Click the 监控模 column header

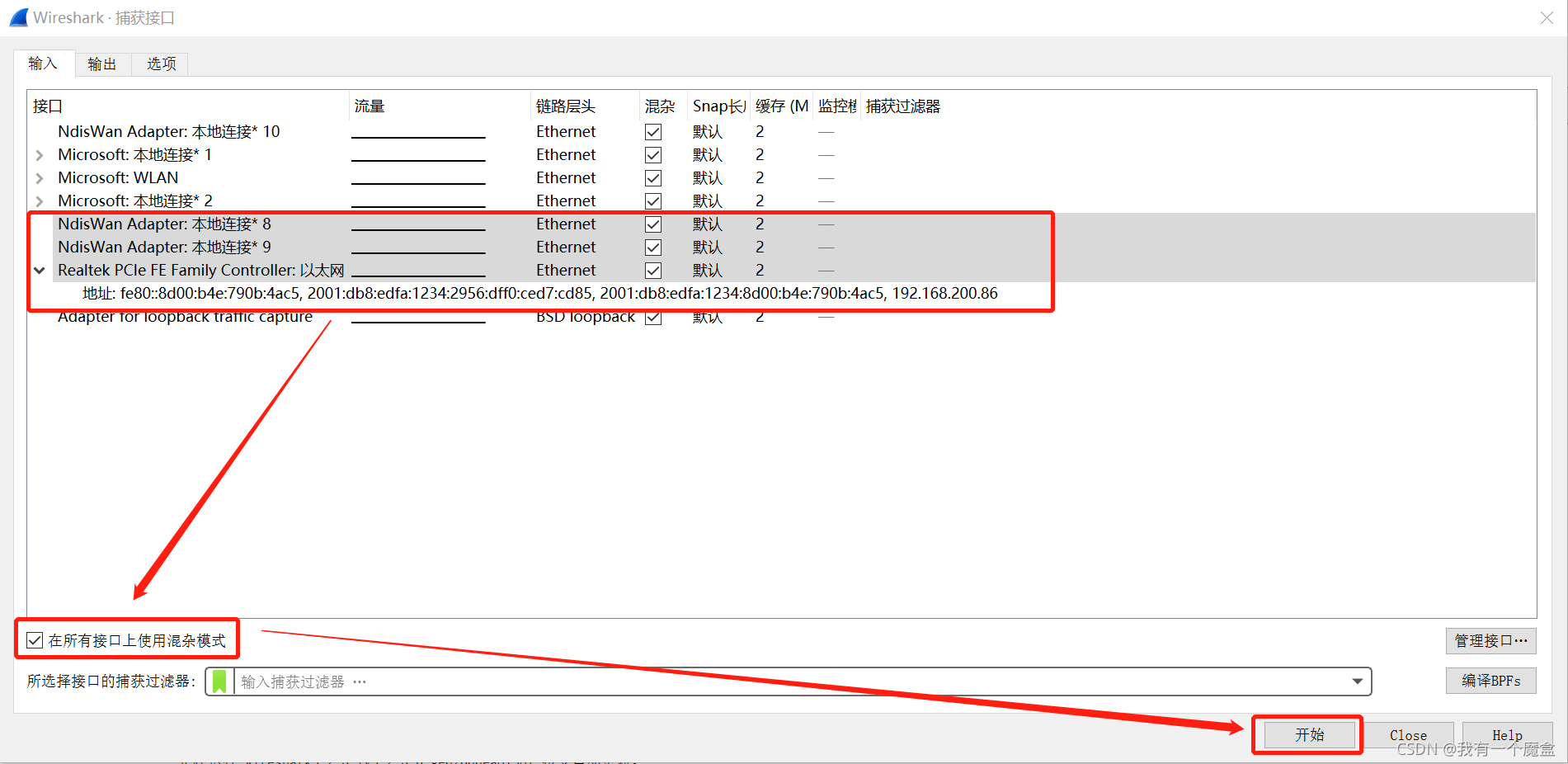point(836,106)
